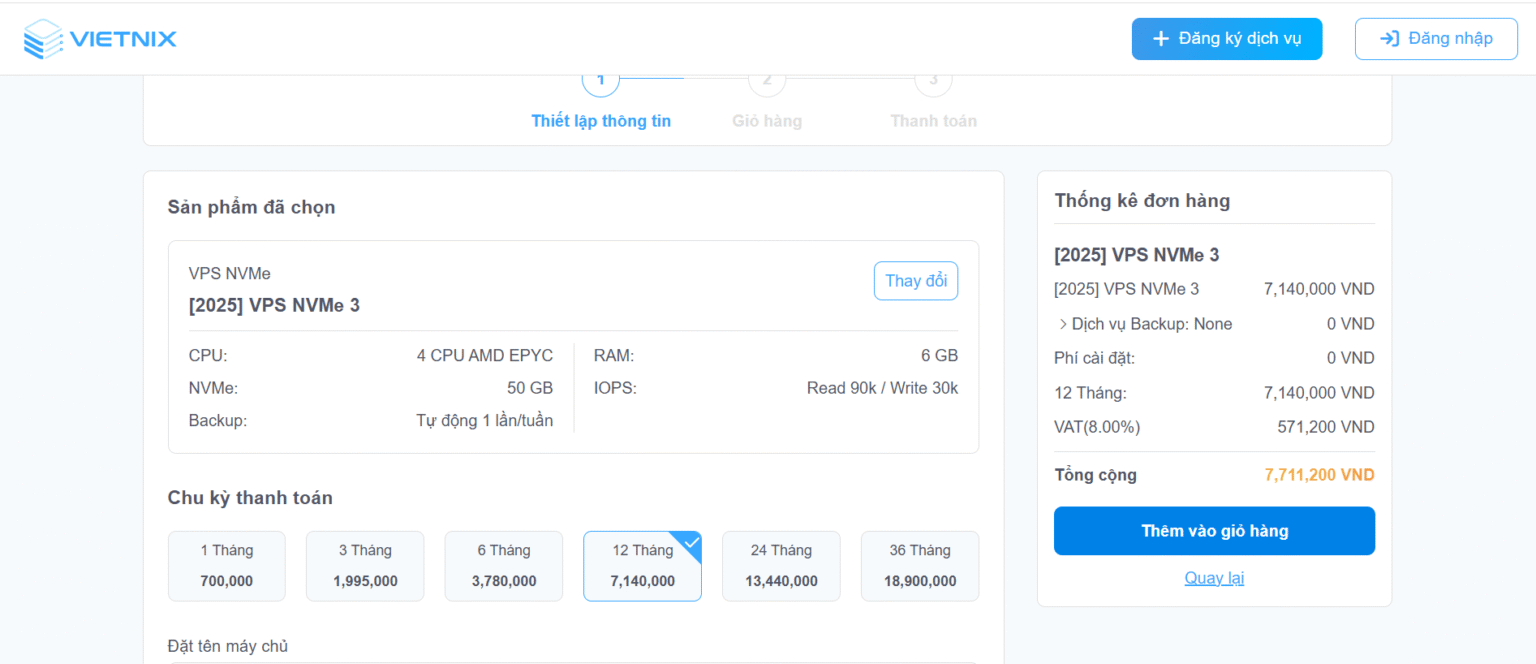Click the plus icon in Đăng ký dịch vụ

click(1161, 39)
